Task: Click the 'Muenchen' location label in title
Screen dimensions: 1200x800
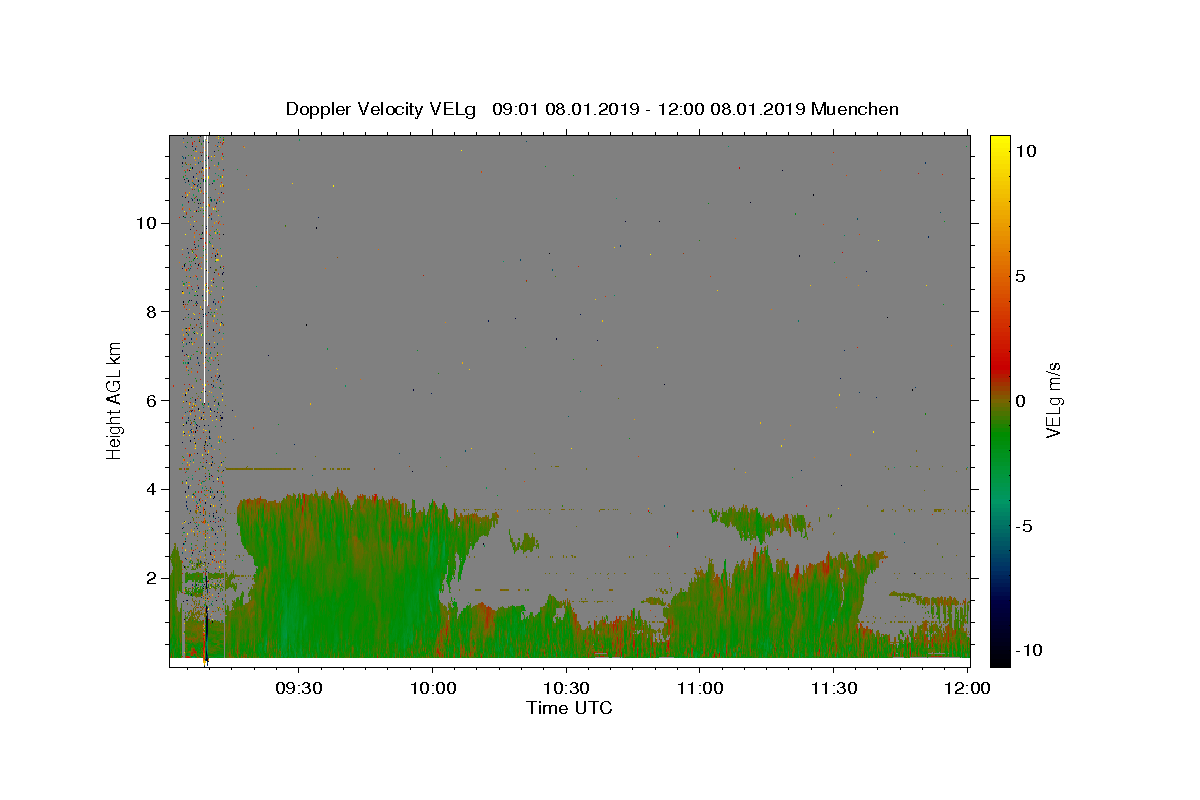Action: [855, 109]
